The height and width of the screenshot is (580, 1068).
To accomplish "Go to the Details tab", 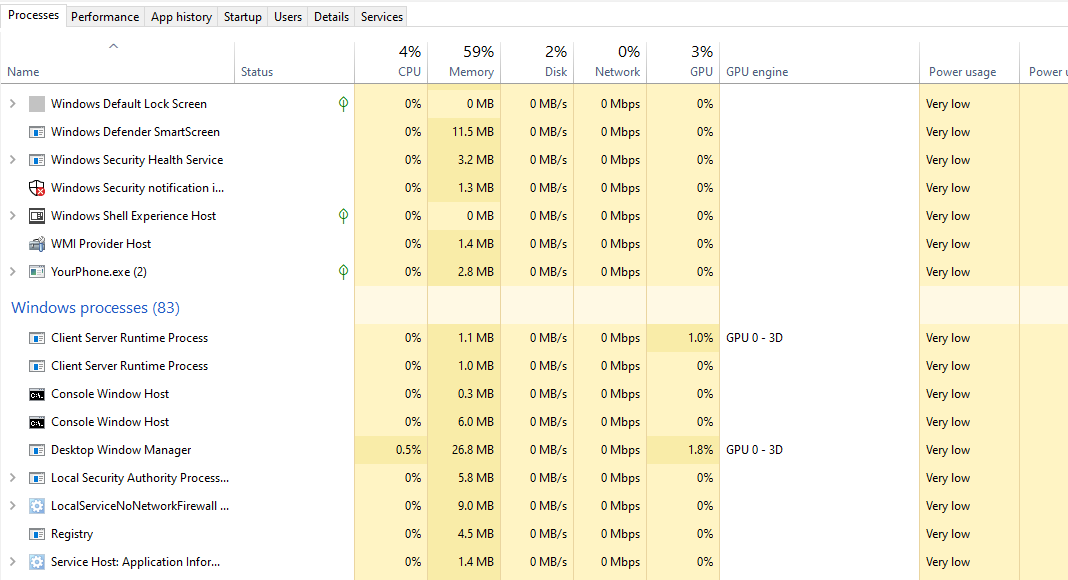I will pos(331,16).
